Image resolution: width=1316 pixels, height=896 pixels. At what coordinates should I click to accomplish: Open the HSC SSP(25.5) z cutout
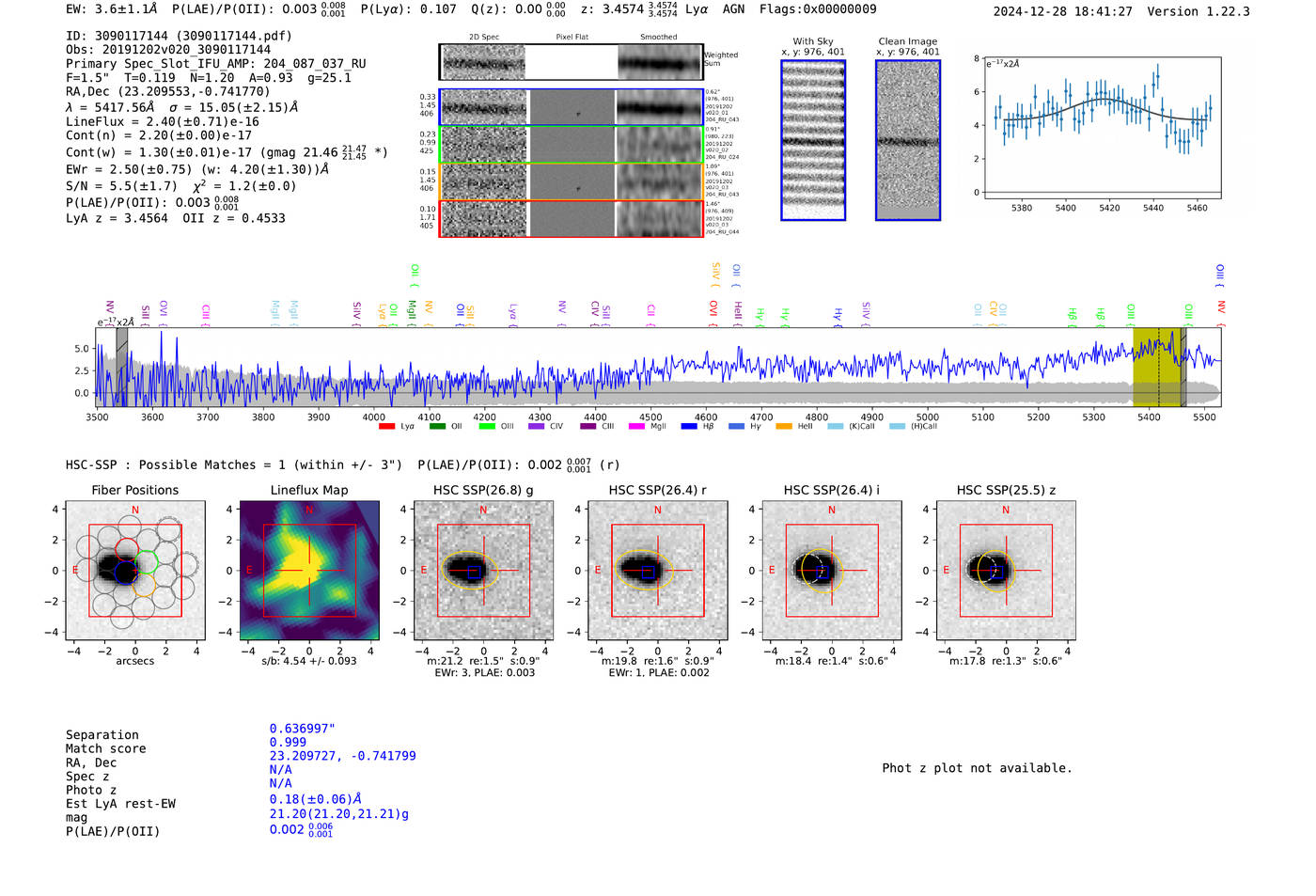point(1006,571)
